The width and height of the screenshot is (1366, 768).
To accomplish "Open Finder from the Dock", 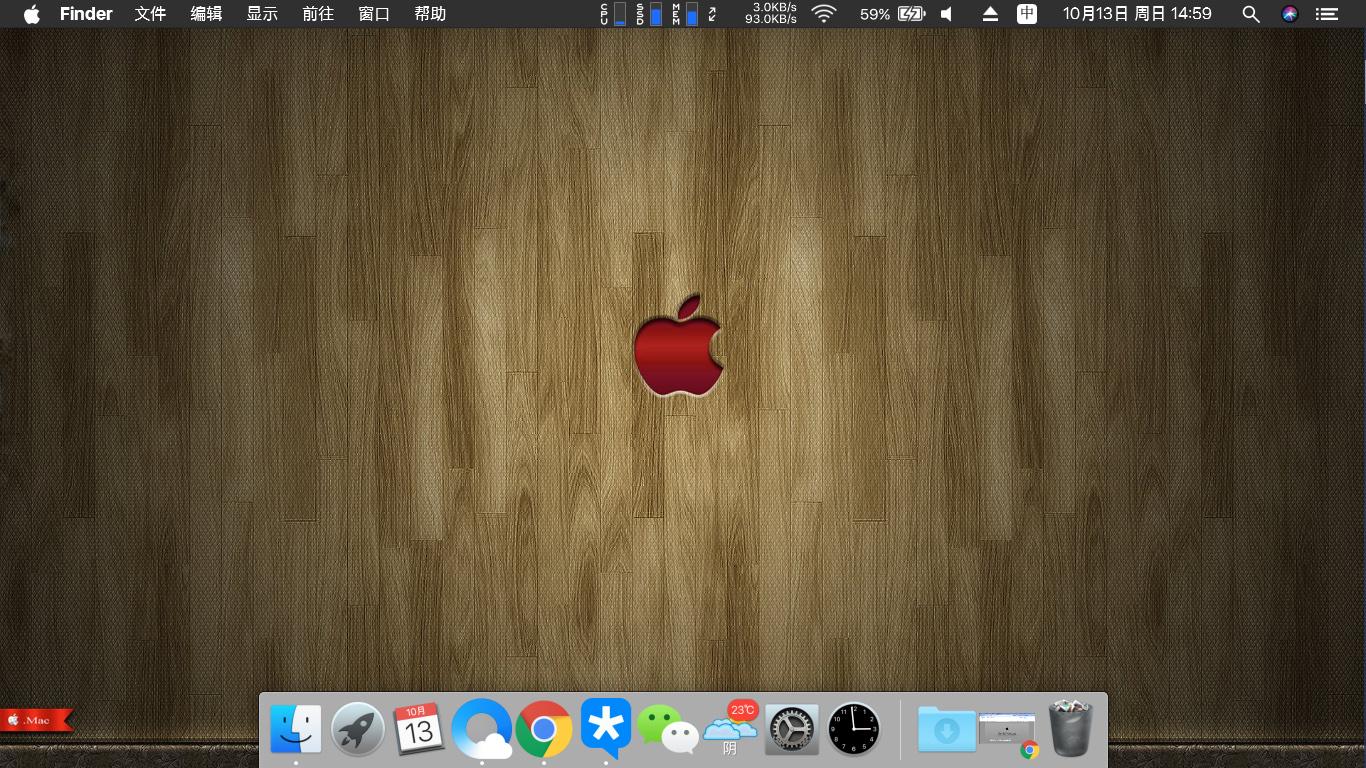I will click(296, 730).
